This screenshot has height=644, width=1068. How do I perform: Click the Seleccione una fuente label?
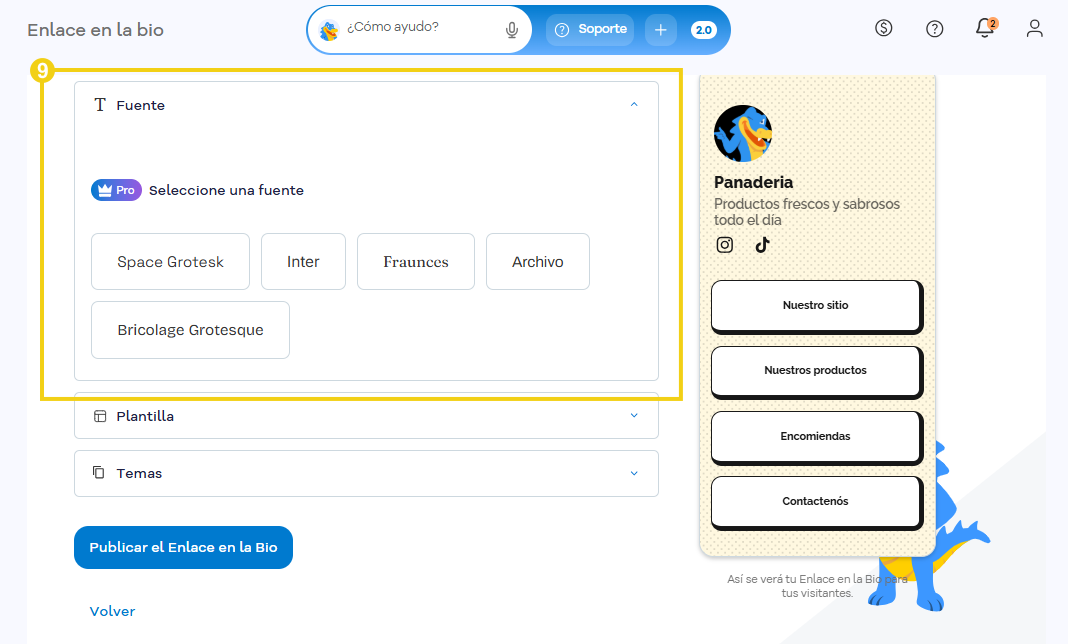[x=226, y=190]
